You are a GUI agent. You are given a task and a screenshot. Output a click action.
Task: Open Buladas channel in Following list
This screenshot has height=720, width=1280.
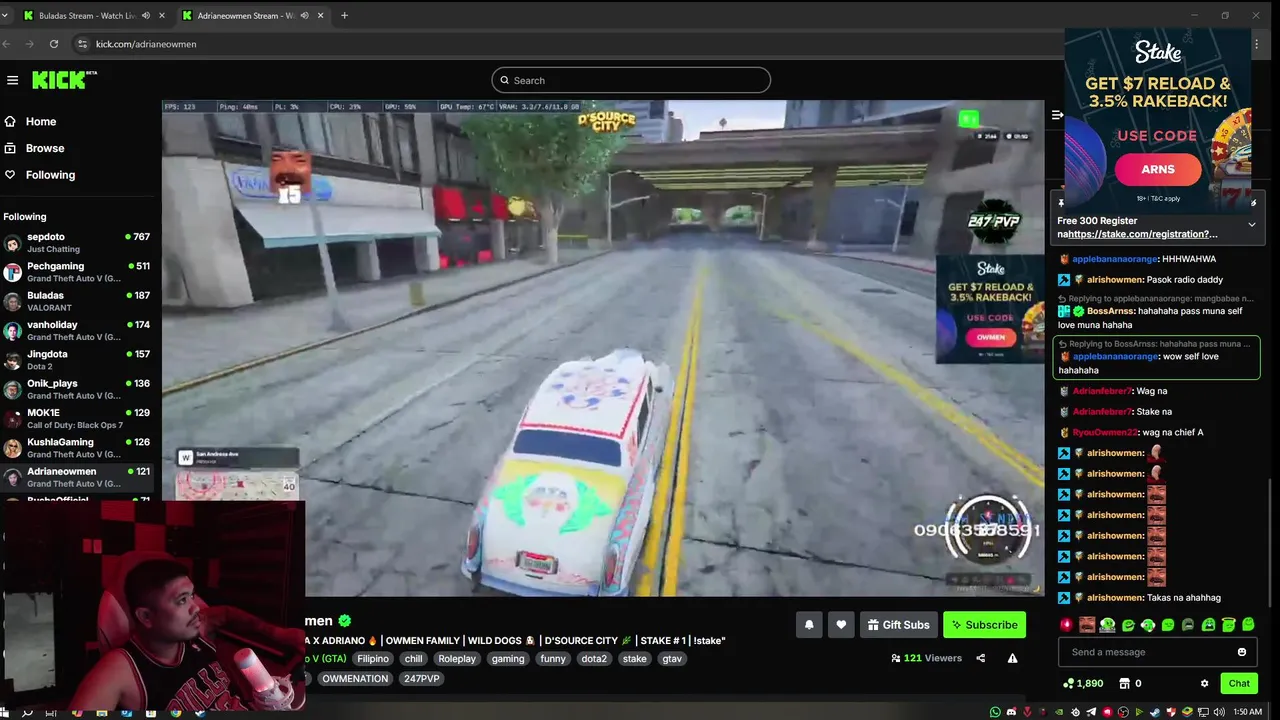click(x=77, y=301)
